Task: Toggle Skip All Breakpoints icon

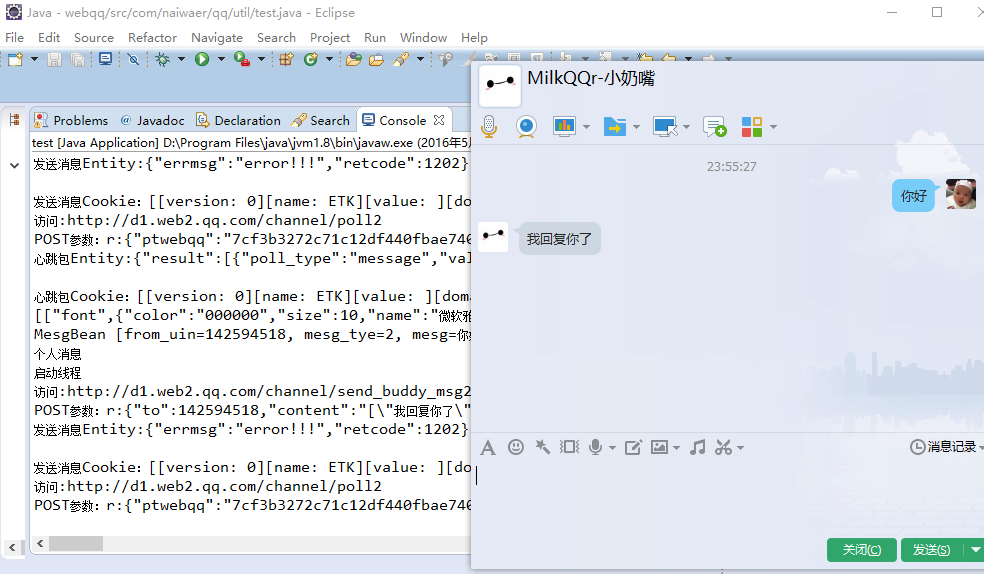Action: (133, 59)
